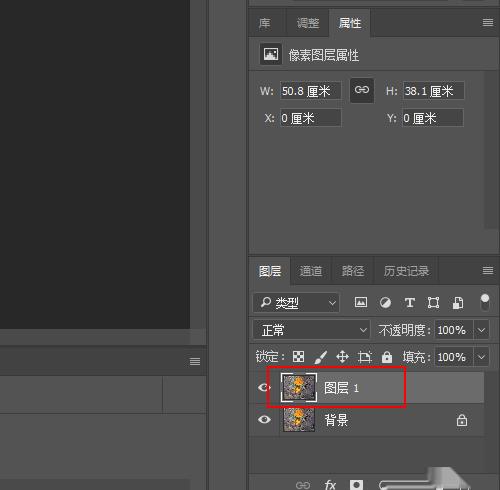Filter layers by smart objects

coord(458,303)
